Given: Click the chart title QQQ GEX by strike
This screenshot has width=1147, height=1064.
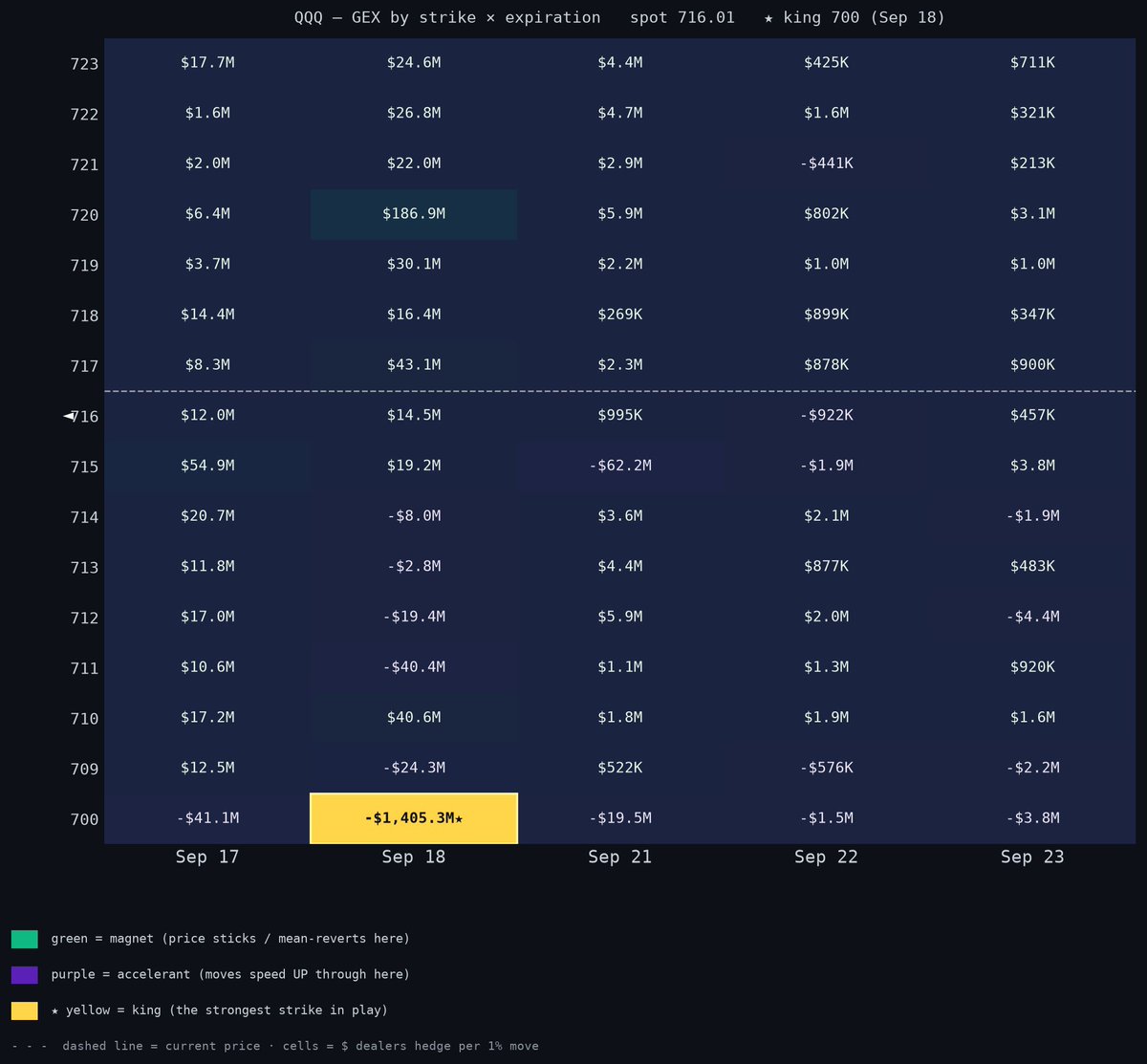Looking at the screenshot, I should point(447,18).
